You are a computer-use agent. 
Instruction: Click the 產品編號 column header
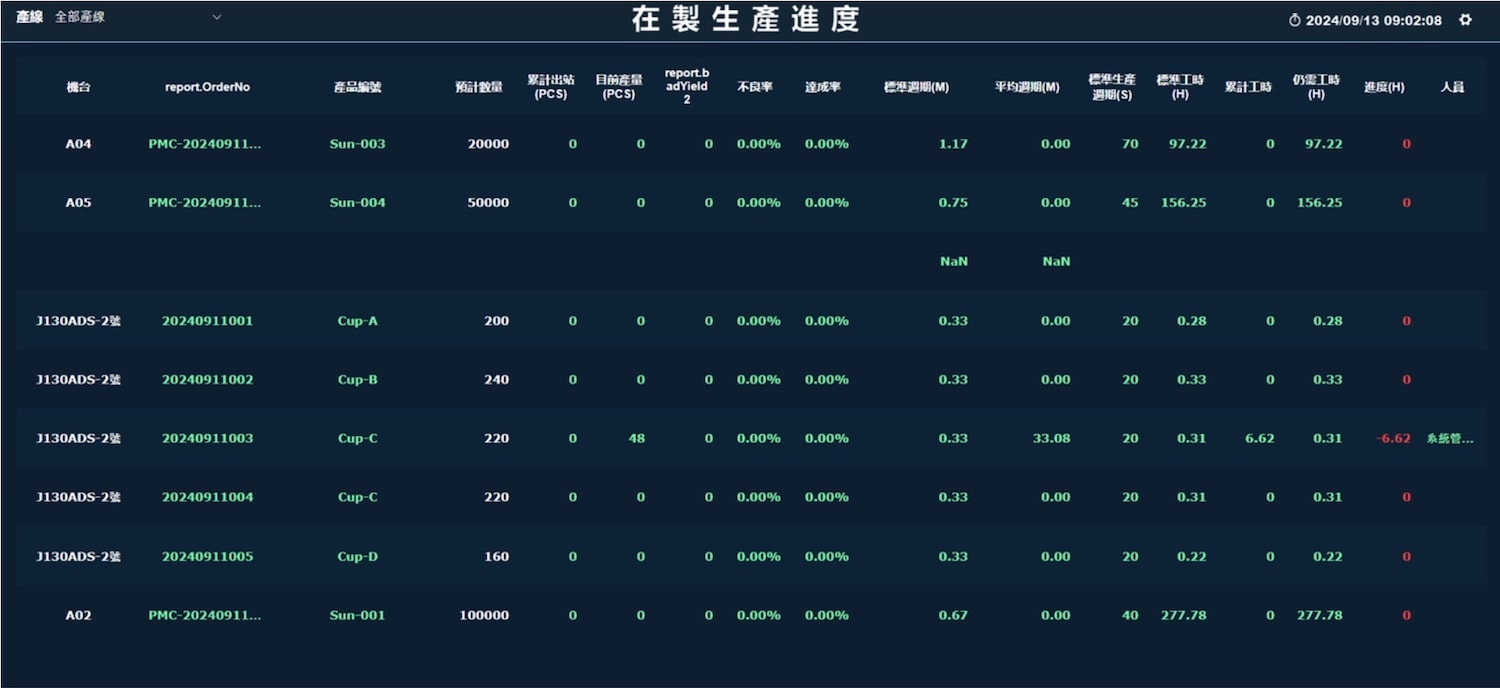[x=357, y=87]
